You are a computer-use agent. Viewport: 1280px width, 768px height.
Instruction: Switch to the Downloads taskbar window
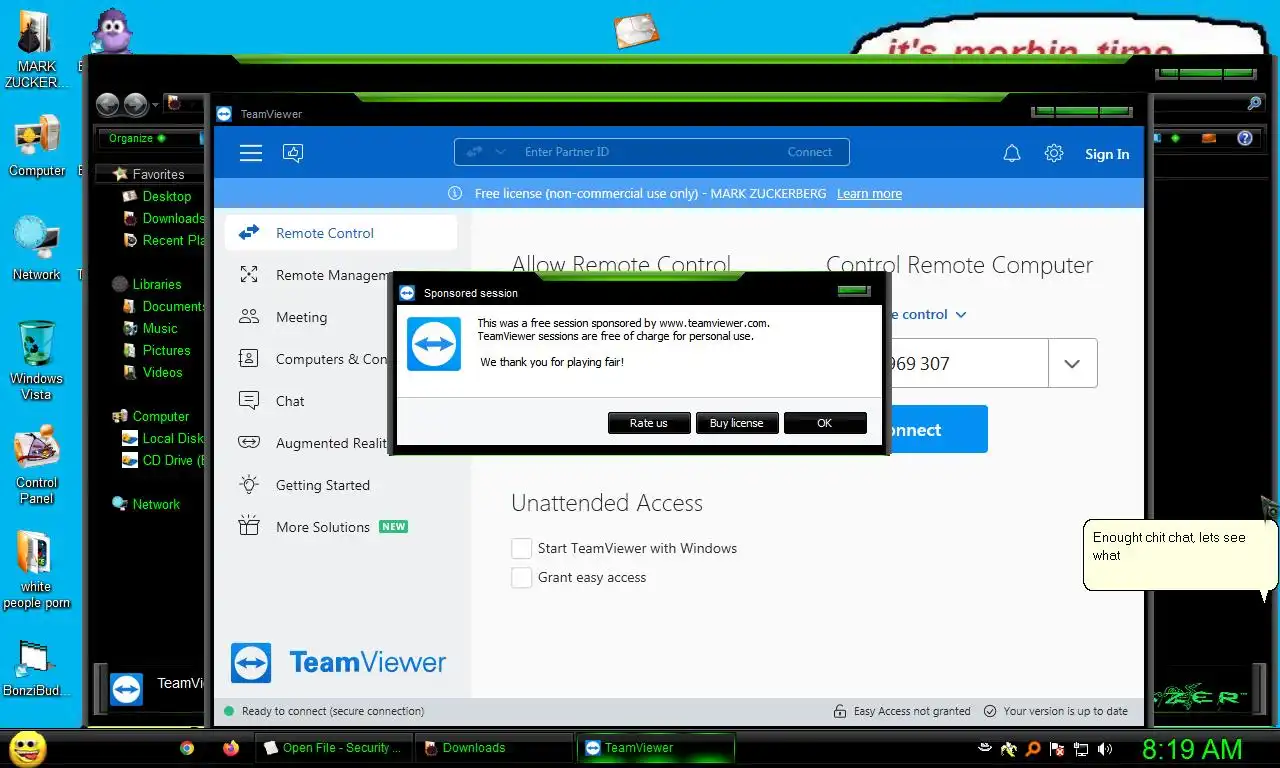tap(494, 747)
